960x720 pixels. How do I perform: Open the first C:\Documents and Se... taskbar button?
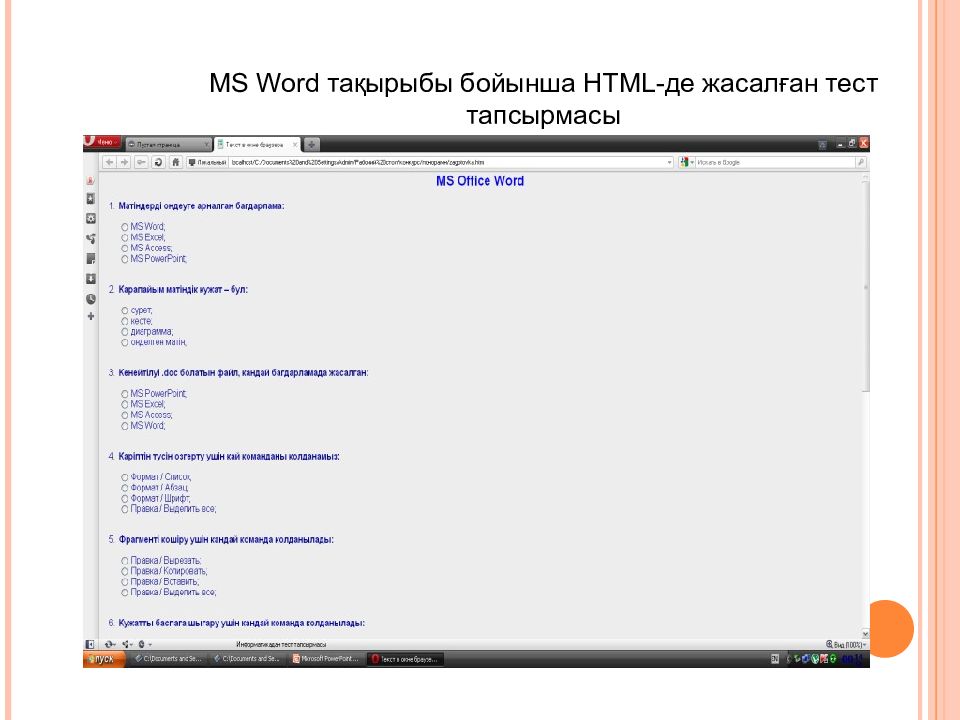pos(168,659)
